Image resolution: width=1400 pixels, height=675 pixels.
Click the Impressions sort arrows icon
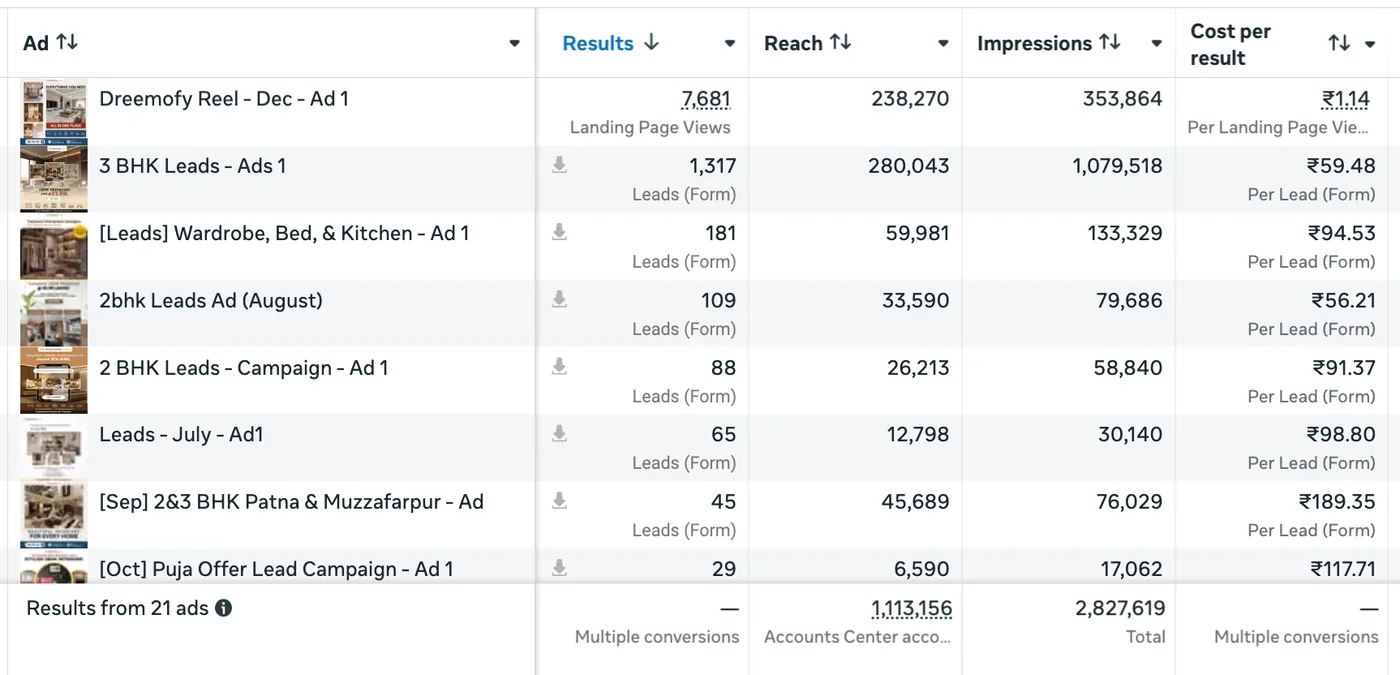tap(1110, 42)
